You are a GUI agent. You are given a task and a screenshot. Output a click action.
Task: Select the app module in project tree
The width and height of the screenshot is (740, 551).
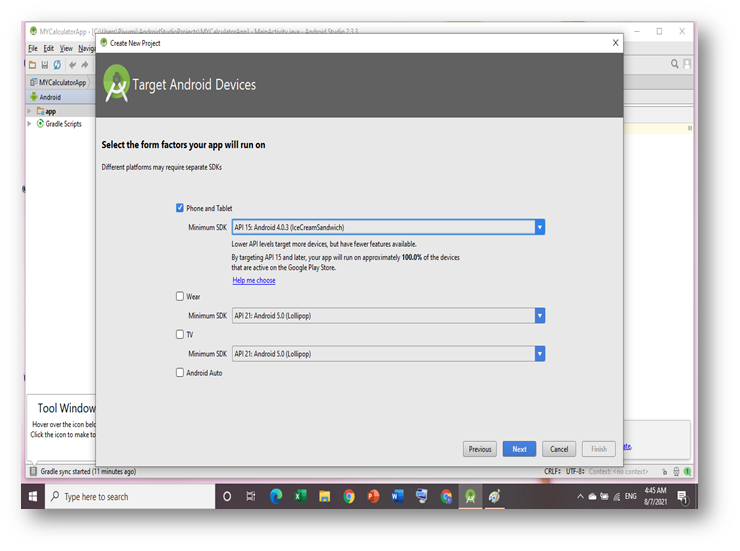click(x=46, y=111)
